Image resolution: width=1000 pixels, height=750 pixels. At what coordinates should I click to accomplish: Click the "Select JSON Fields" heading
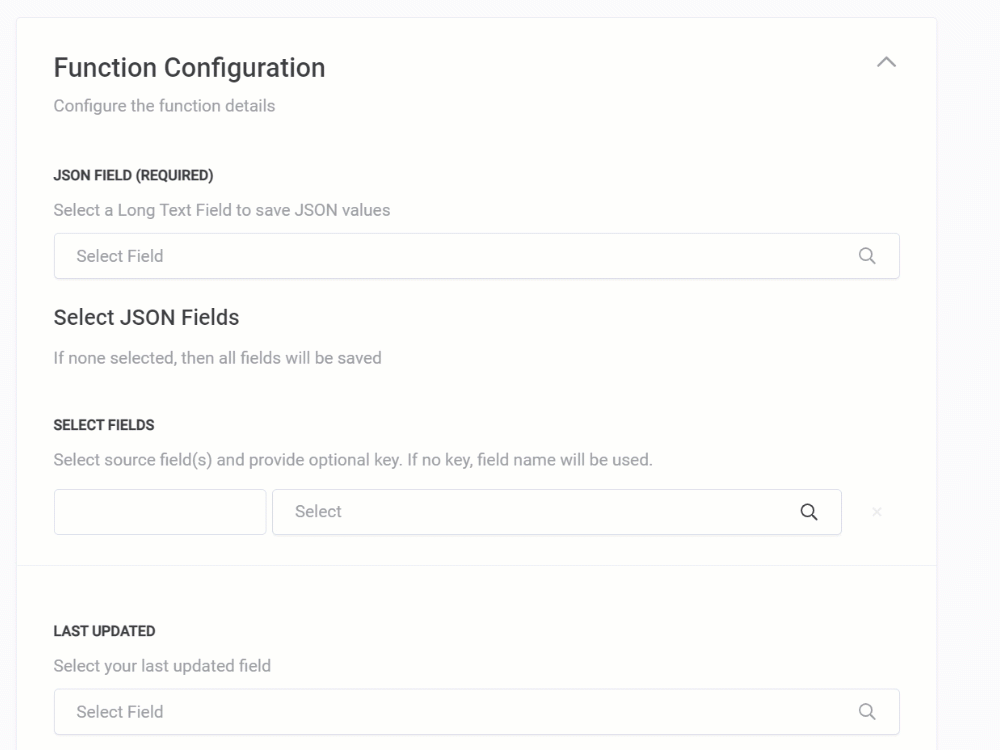146,318
